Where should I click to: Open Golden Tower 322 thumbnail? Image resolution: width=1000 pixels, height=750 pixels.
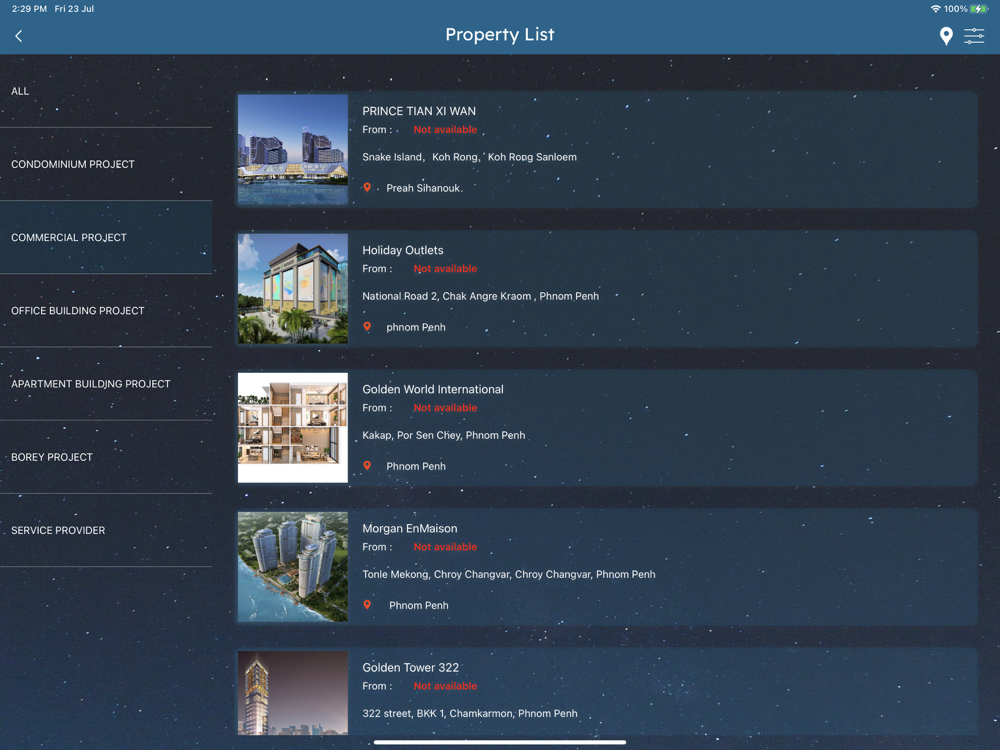(293, 693)
